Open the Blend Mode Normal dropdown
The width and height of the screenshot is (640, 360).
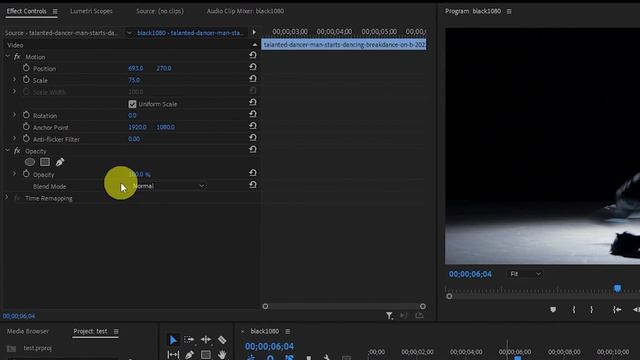click(x=168, y=186)
